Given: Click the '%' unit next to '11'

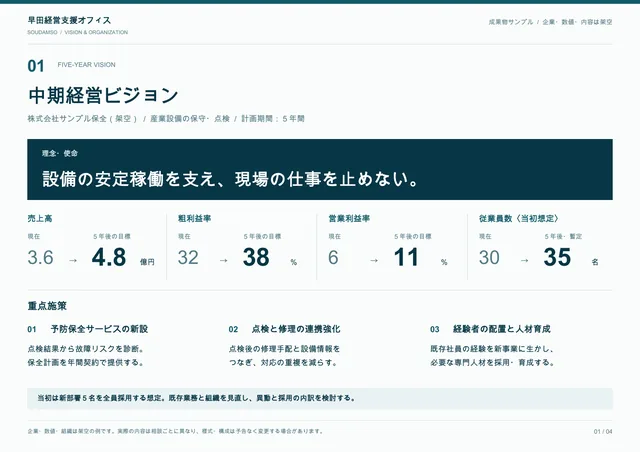Looking at the screenshot, I should (x=444, y=263).
